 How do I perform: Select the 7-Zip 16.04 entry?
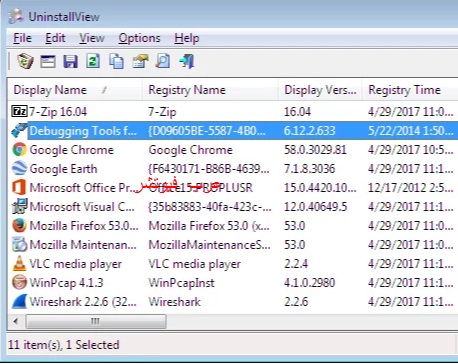tap(58, 112)
